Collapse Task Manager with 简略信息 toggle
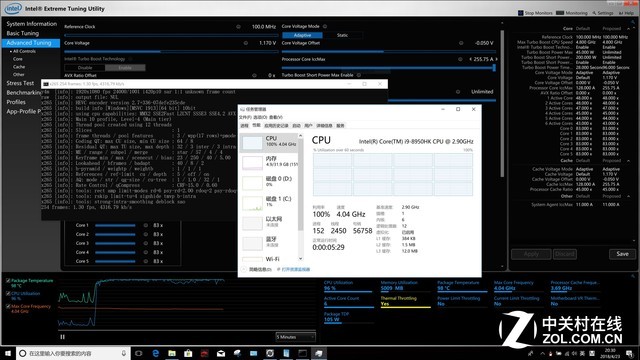This screenshot has height=360, width=640. tap(256, 269)
